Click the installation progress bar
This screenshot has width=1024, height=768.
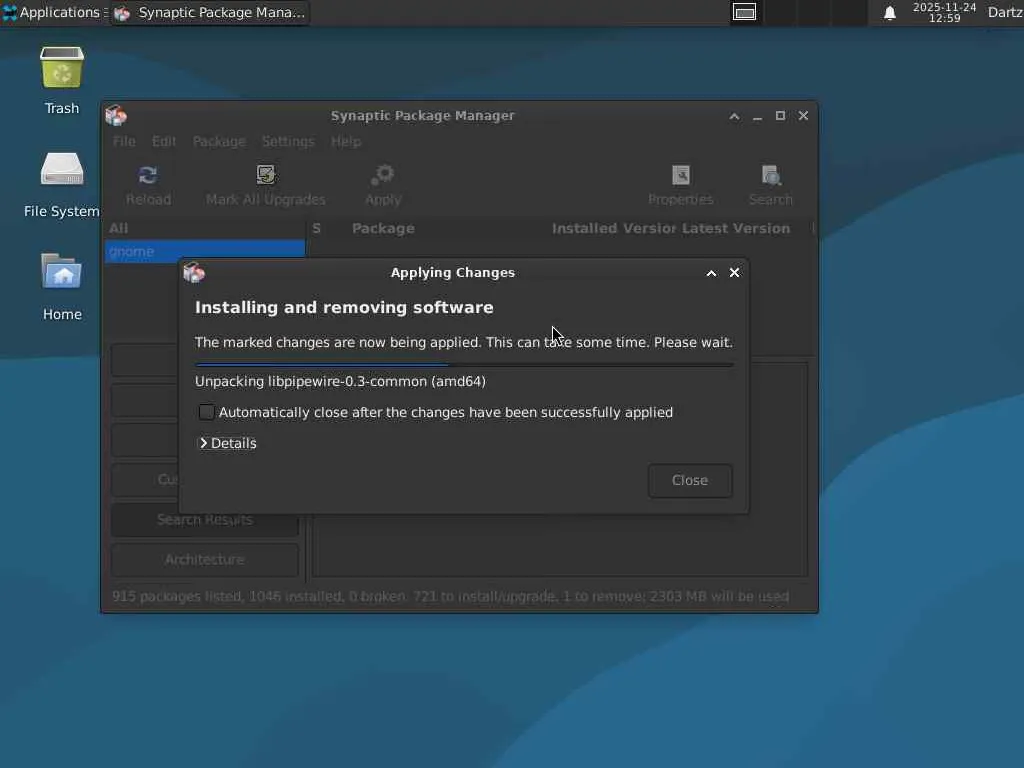click(x=464, y=364)
